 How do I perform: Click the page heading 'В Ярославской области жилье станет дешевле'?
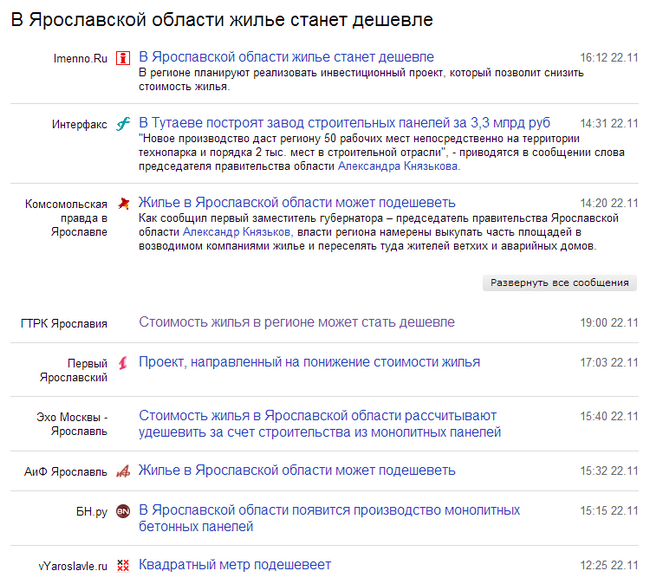pyautogui.click(x=222, y=19)
